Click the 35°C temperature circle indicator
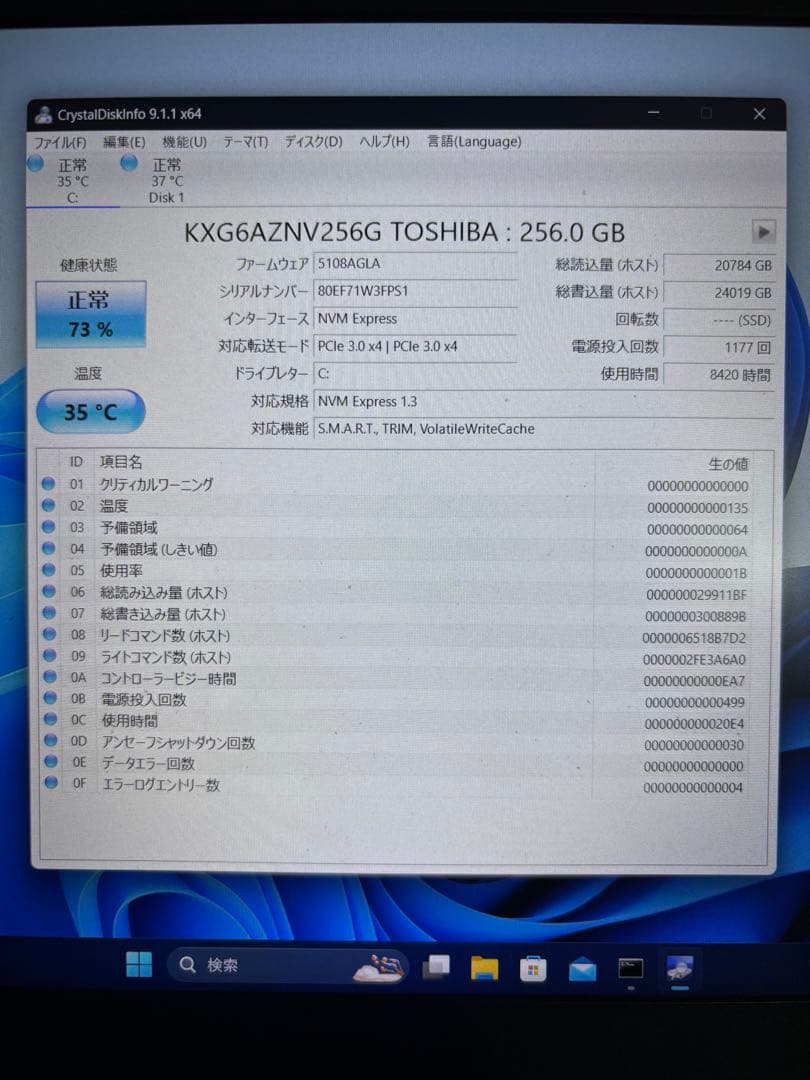Viewport: 810px width, 1080px height. coord(90,411)
